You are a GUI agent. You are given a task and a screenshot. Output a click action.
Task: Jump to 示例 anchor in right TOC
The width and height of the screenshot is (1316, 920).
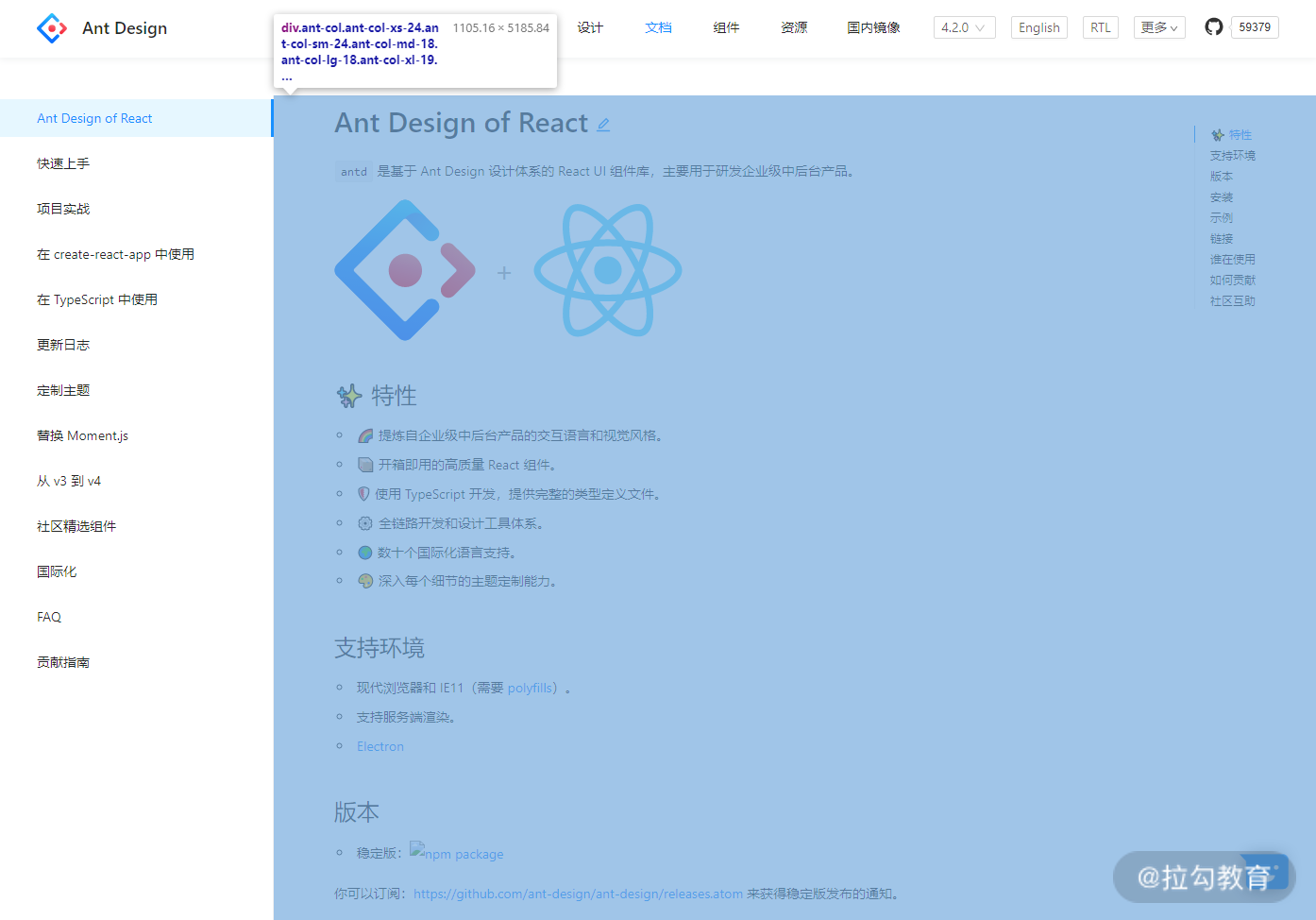click(1222, 218)
